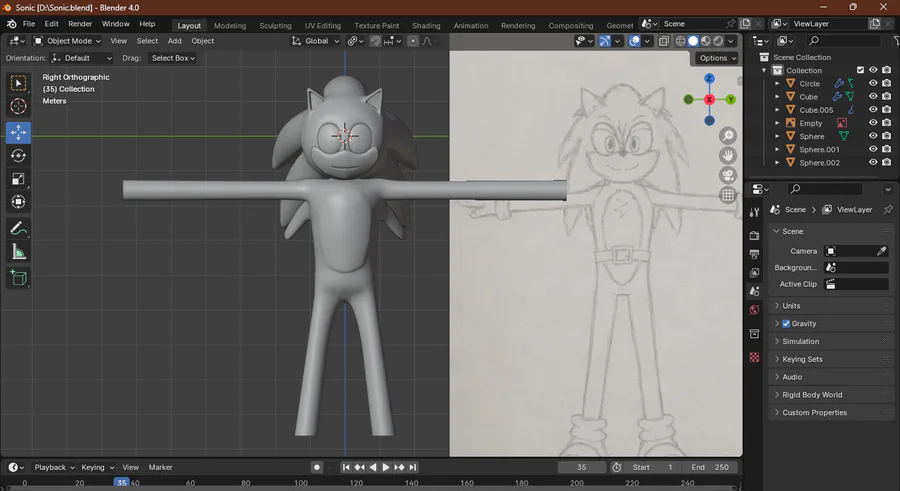
Task: Switch orthographic/perspective grid icon
Action: [x=728, y=195]
